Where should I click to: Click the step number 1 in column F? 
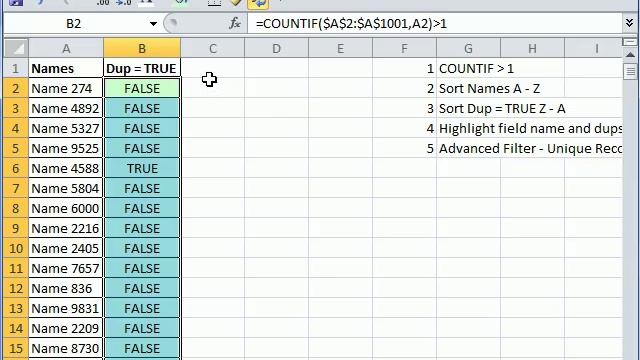pos(404,69)
